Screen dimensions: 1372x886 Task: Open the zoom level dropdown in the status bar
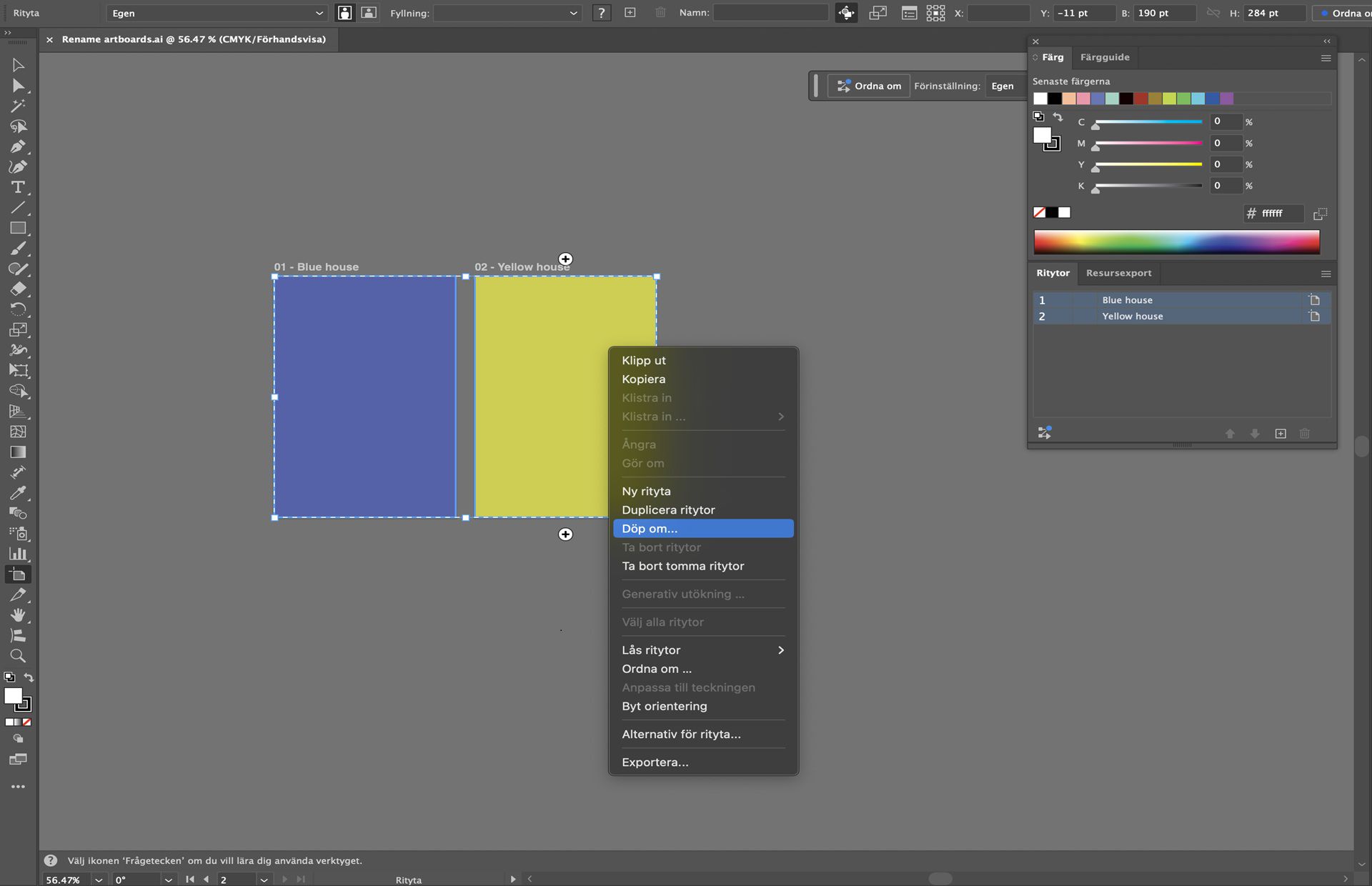click(99, 880)
